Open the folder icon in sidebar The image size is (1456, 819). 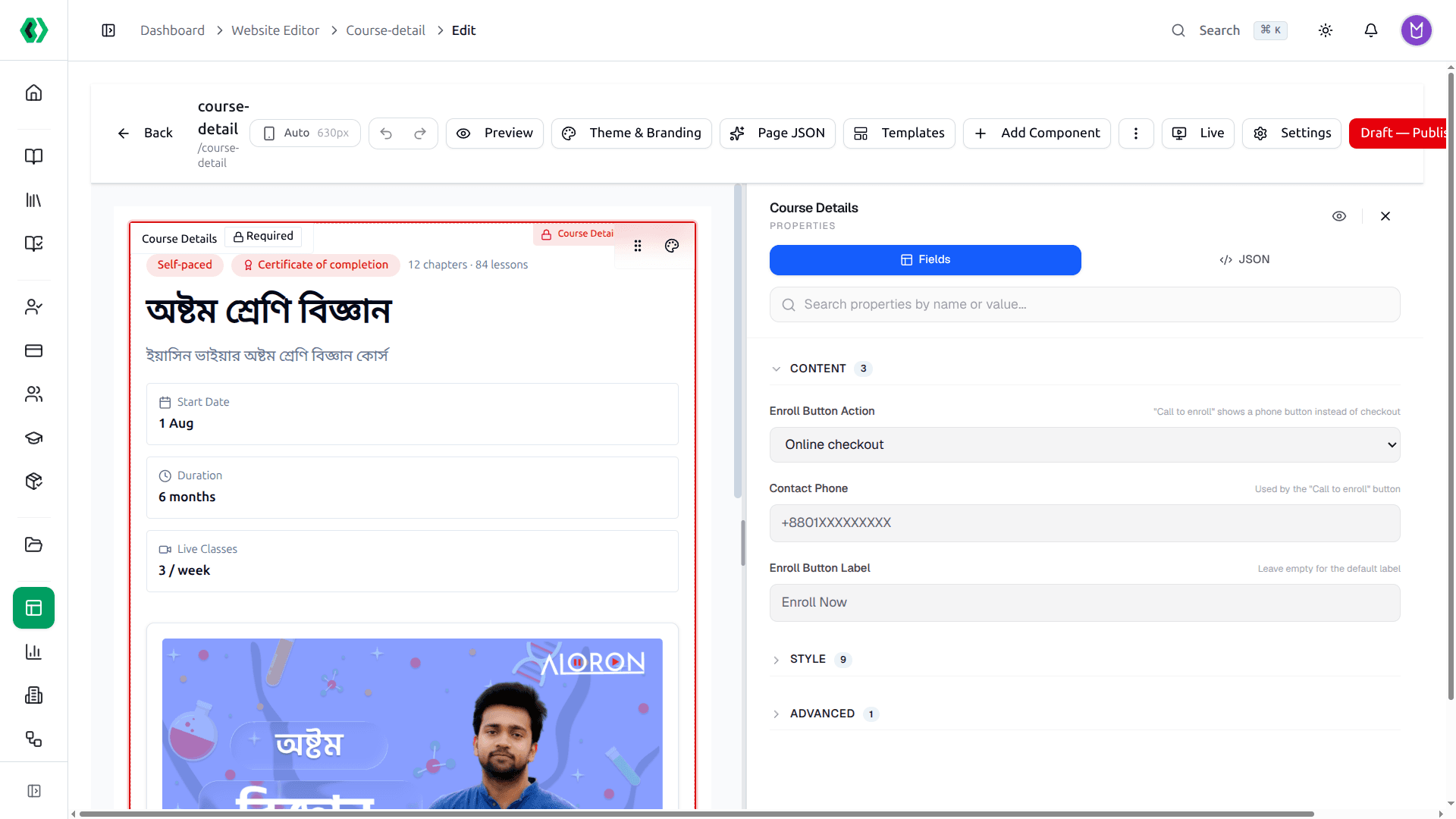tap(33, 544)
